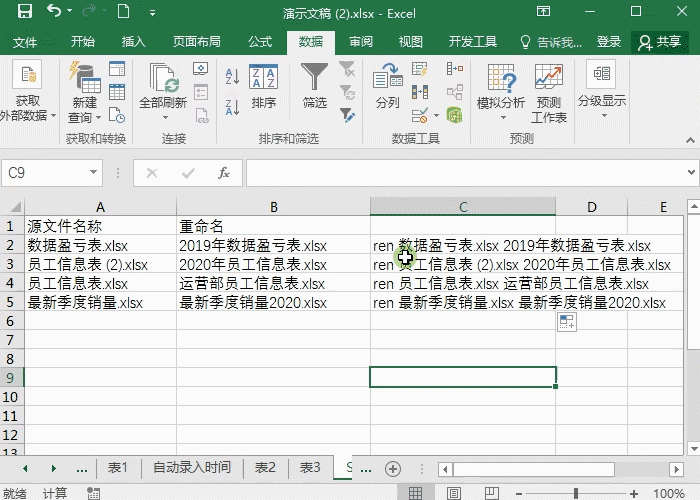Click the Macro recording icon in status bar

click(x=93, y=493)
